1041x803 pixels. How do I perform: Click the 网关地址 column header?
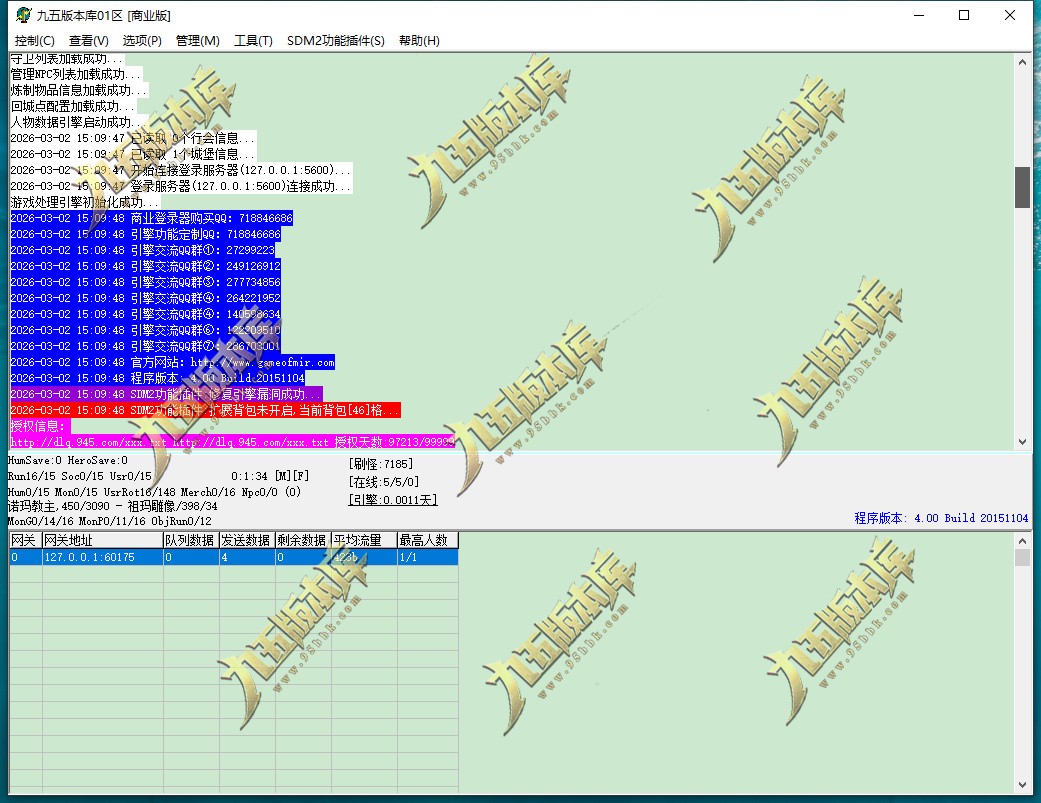[103, 540]
